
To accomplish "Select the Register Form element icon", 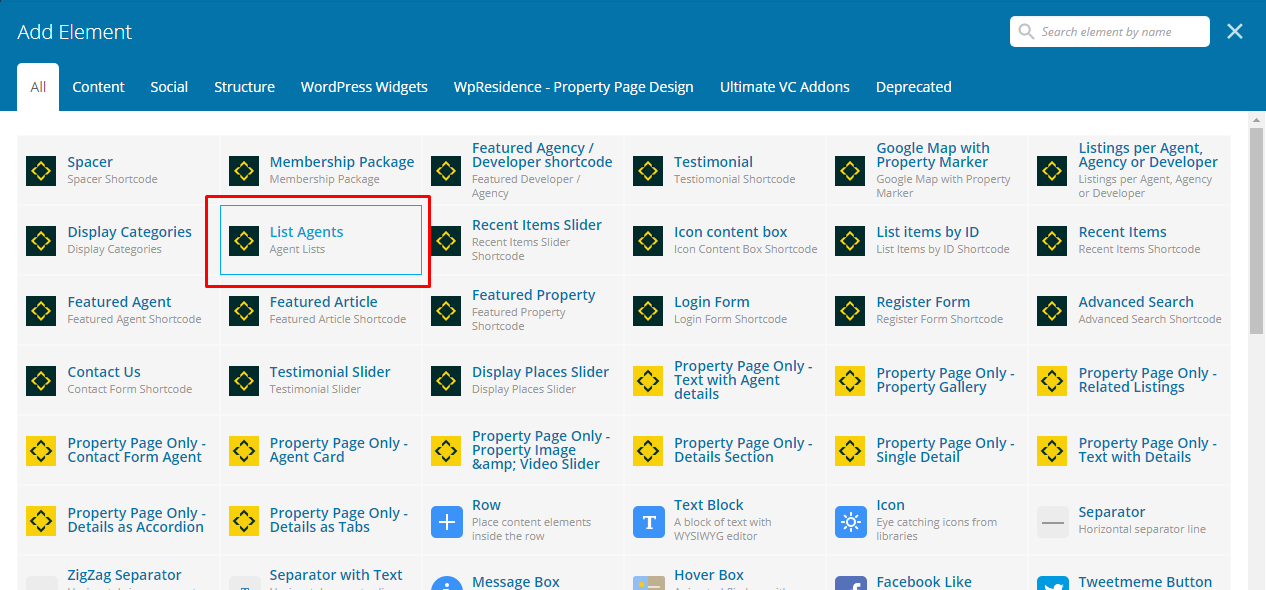I will point(850,311).
